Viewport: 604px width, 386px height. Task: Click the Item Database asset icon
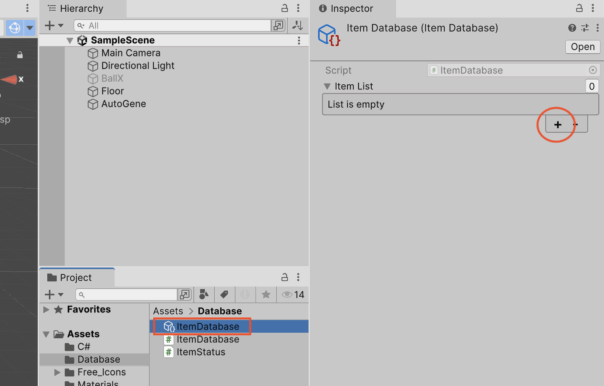click(329, 35)
